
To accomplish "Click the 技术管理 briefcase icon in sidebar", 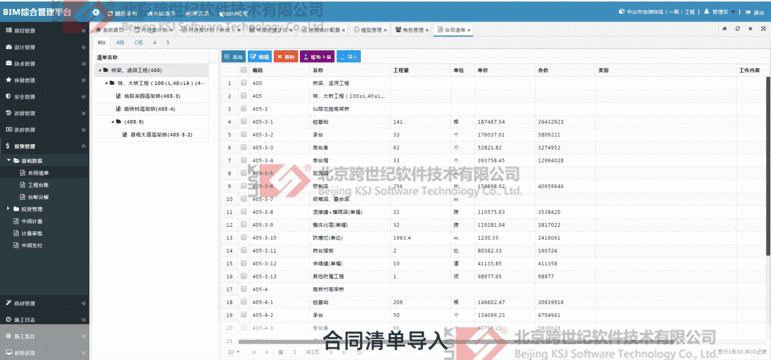I will coord(8,63).
